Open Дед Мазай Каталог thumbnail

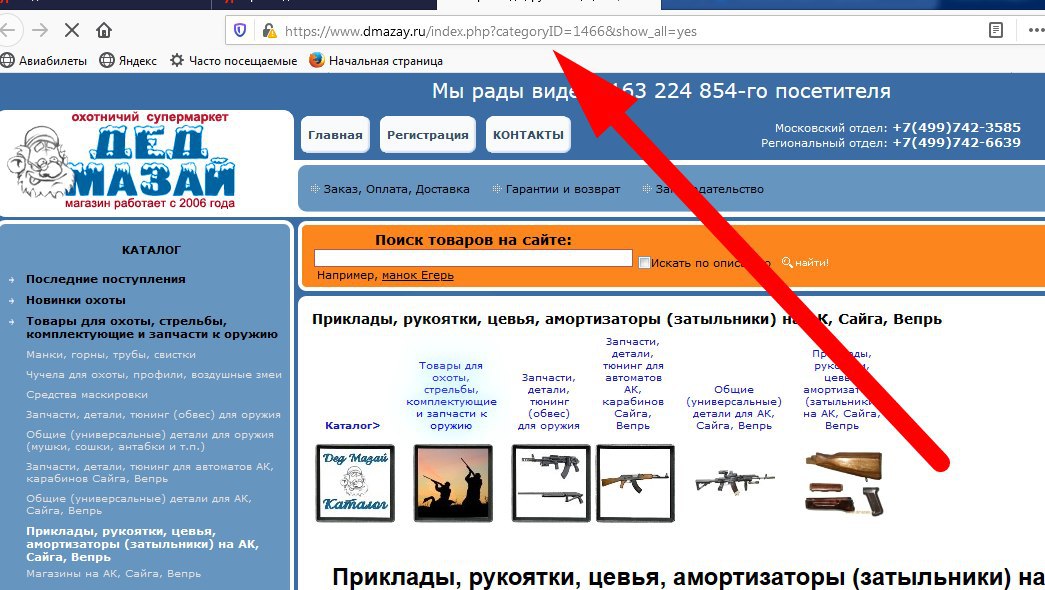tap(355, 483)
